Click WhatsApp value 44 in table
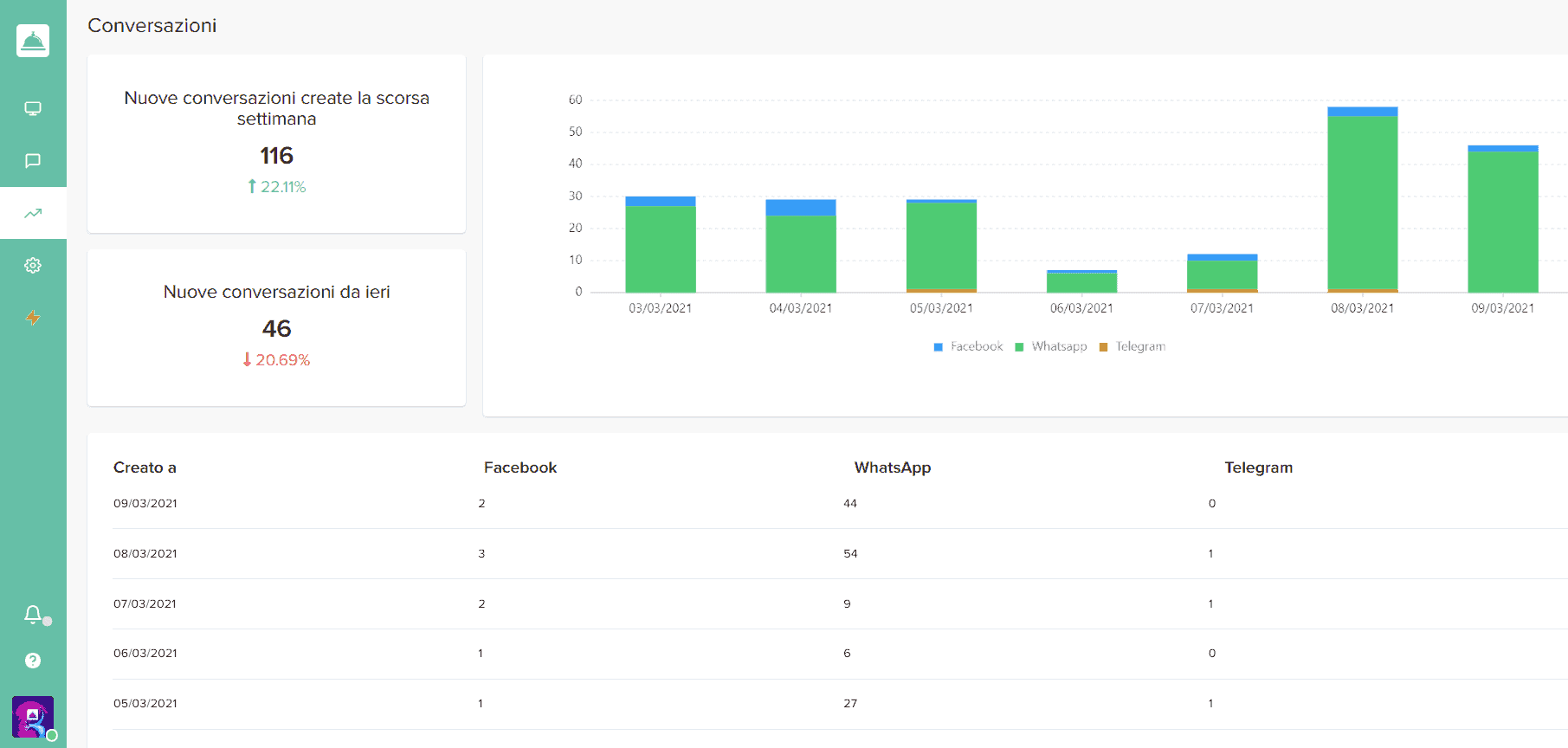The width and height of the screenshot is (1568, 748). [850, 503]
